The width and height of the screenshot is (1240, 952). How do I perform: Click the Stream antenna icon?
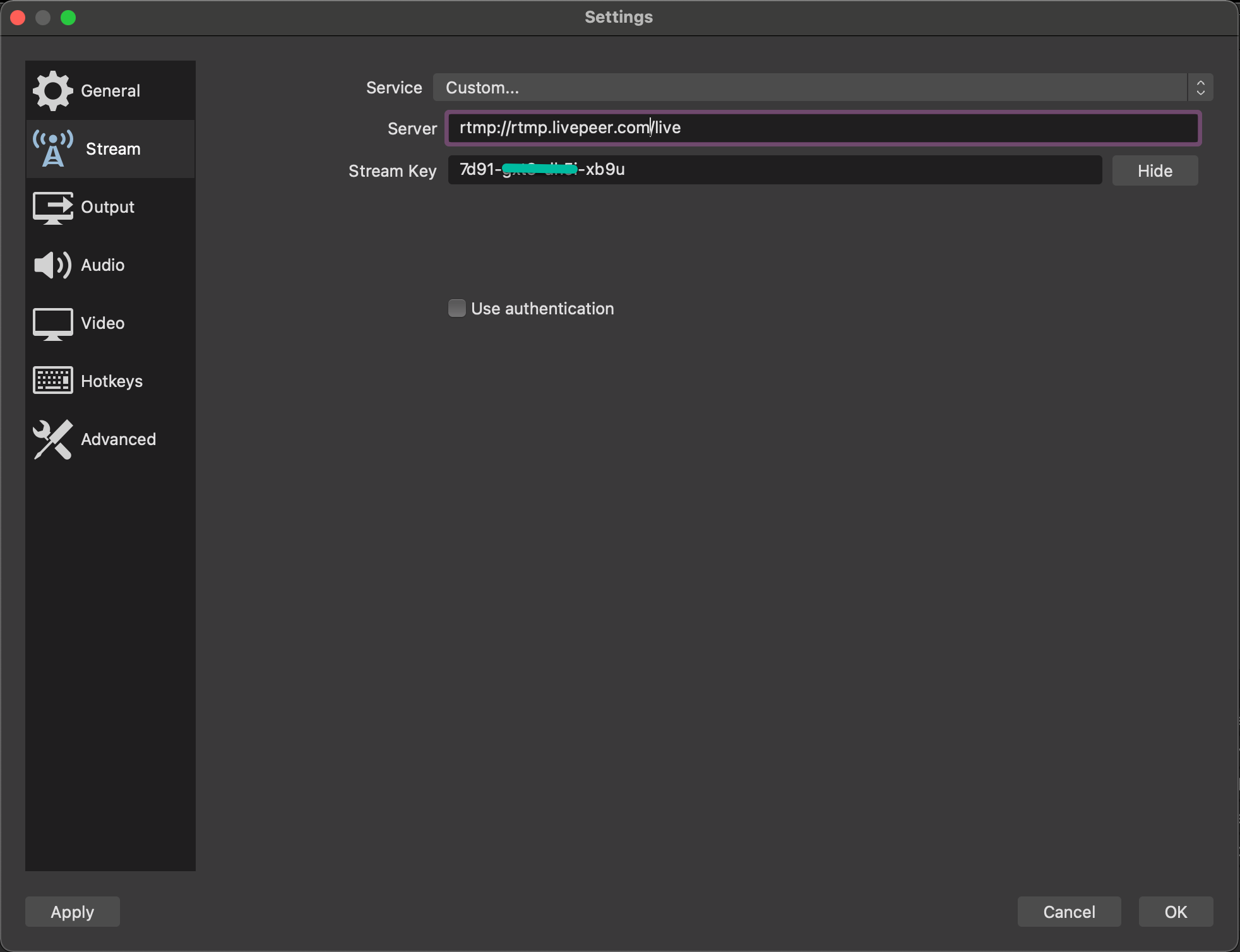point(53,149)
